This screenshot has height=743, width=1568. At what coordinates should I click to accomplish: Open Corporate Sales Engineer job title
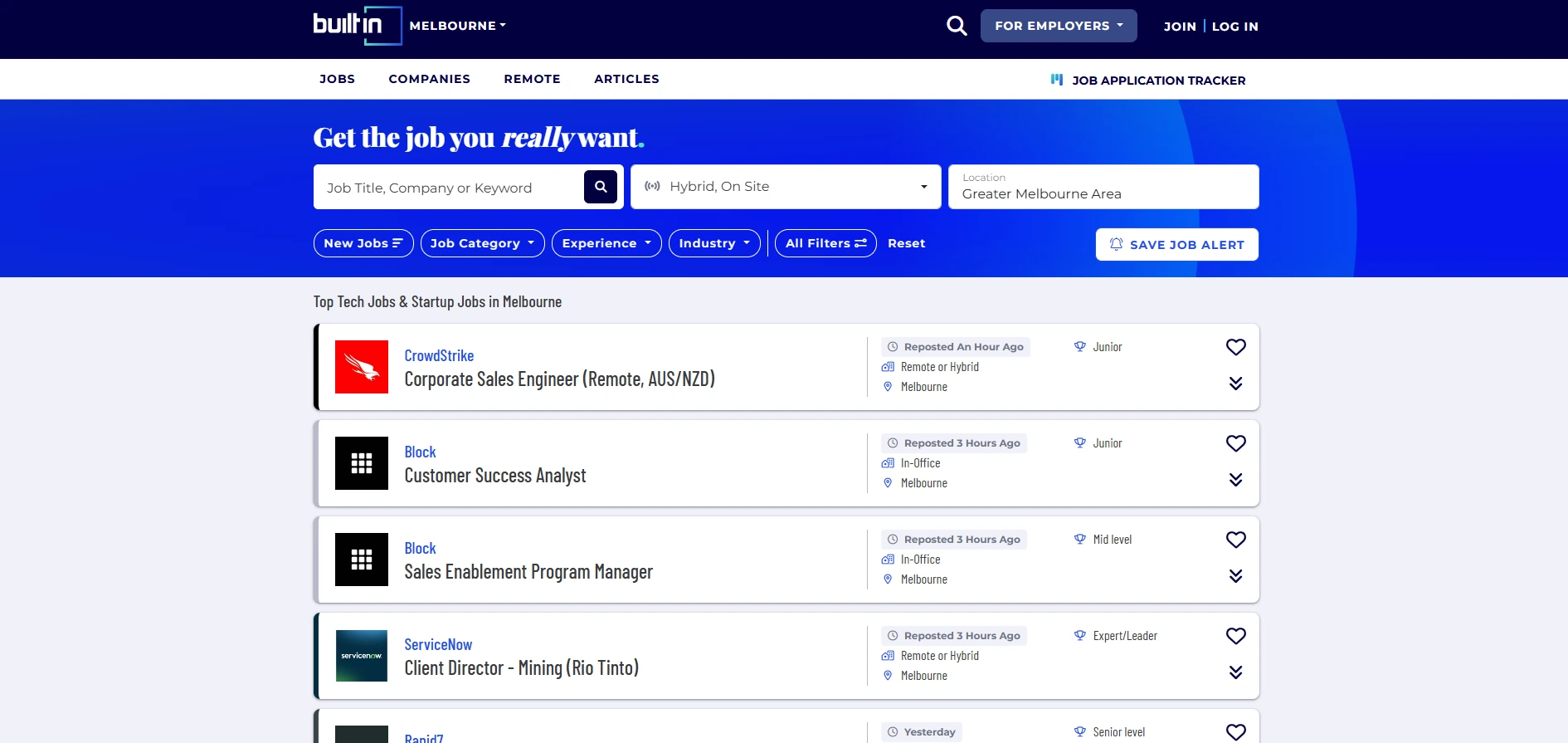tap(559, 379)
